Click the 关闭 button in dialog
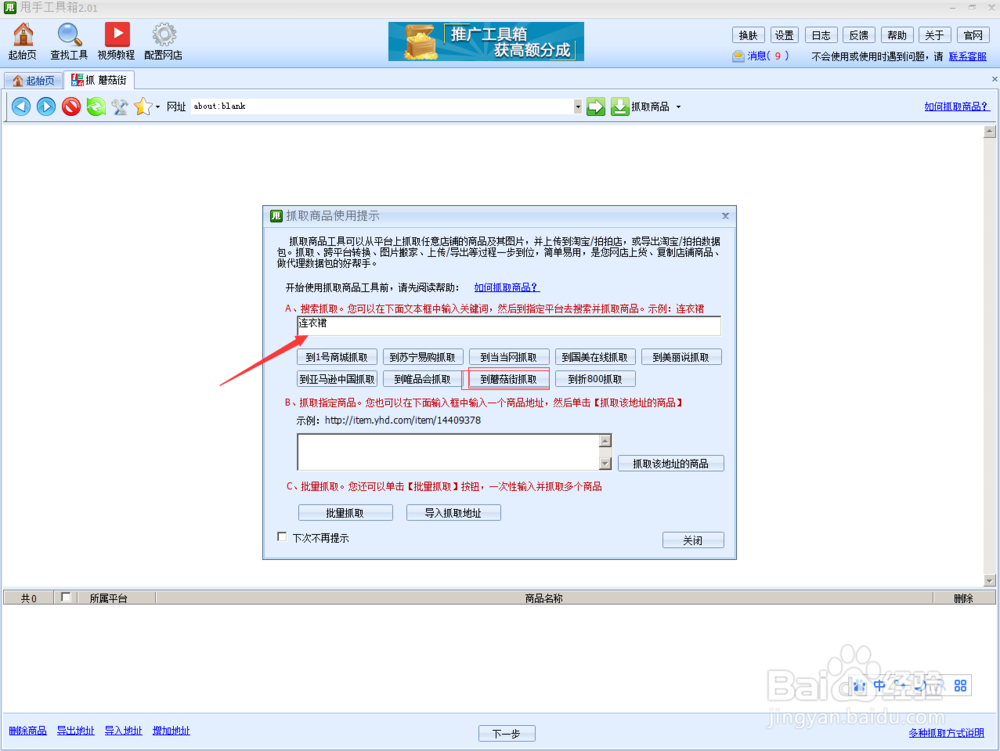1000x751 pixels. (693, 540)
